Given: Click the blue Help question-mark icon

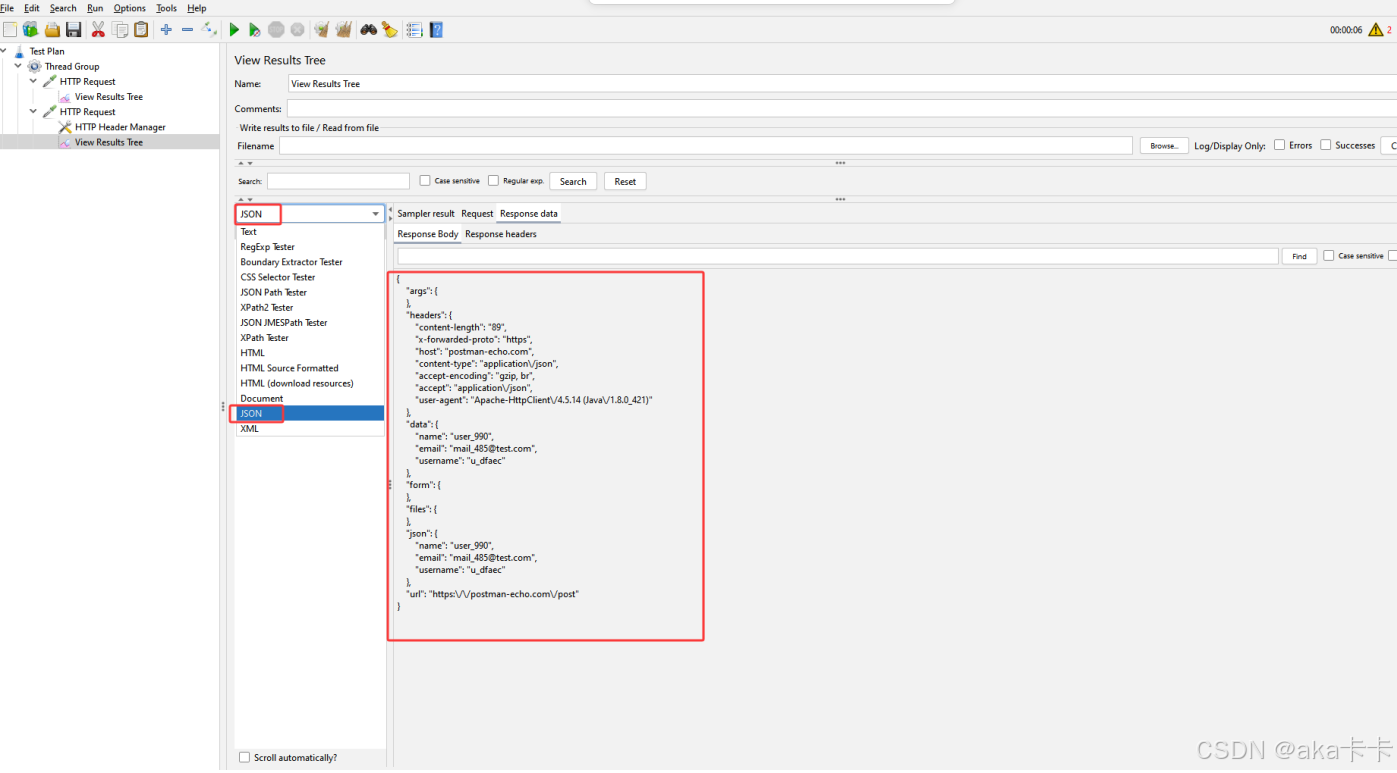Looking at the screenshot, I should coord(436,30).
